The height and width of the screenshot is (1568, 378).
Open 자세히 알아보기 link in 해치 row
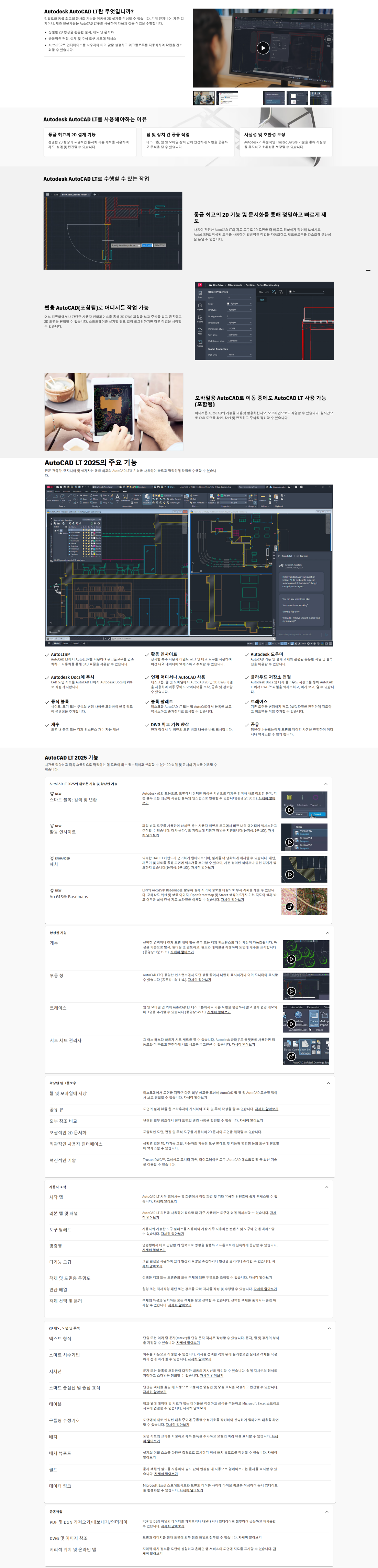pos(203,868)
